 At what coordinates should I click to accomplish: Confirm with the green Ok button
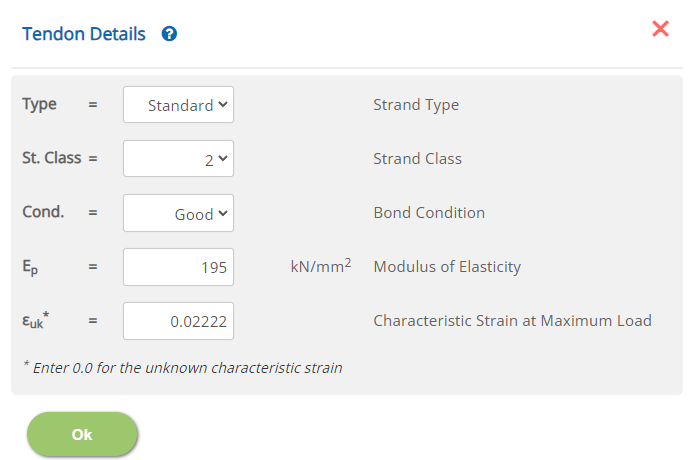[82, 434]
